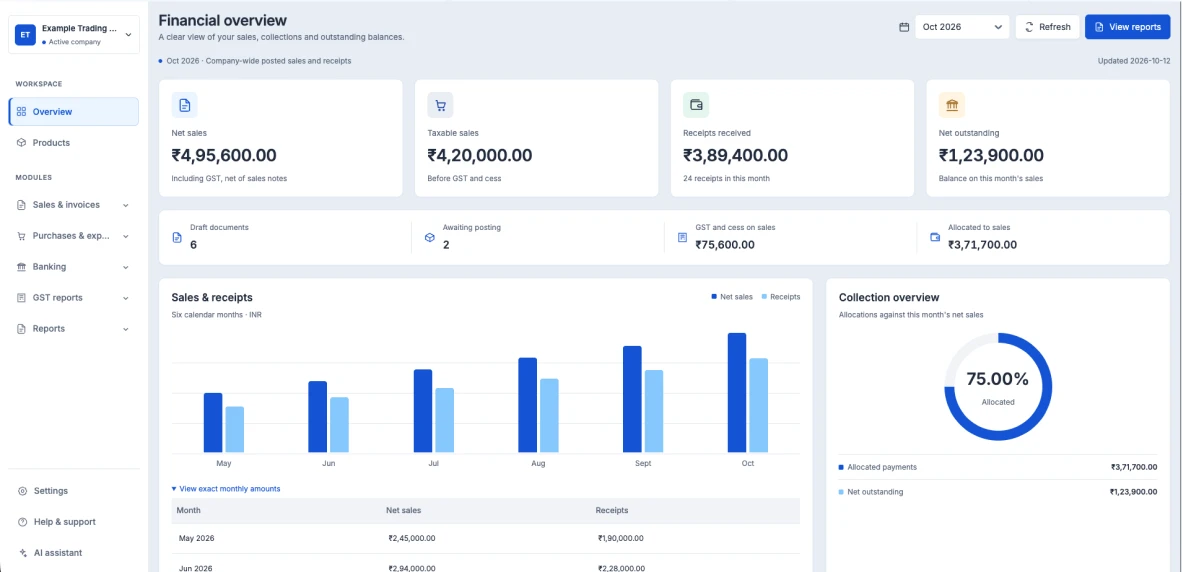
Task: Collapse View exact monthly amounts
Action: pos(225,488)
